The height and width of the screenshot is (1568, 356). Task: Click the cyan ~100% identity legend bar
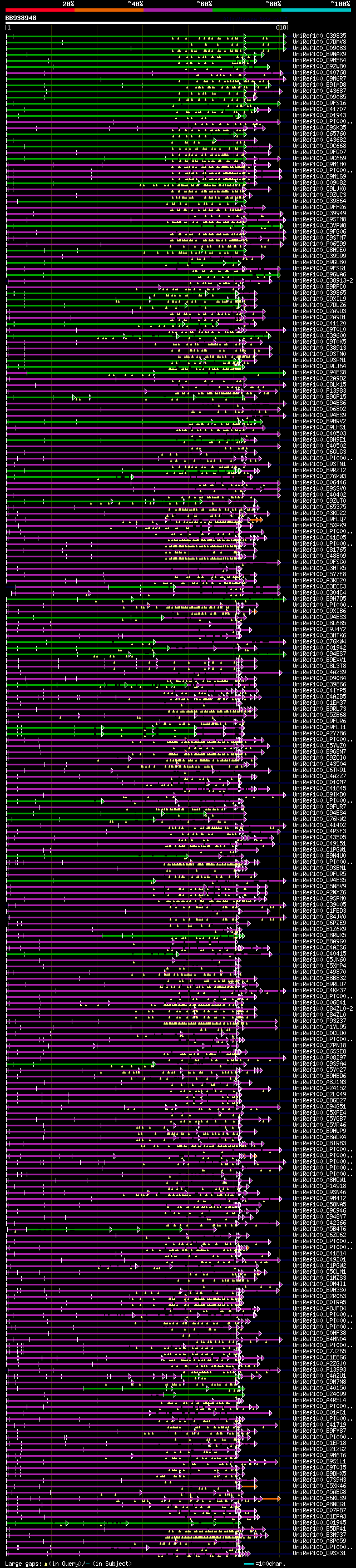click(316, 10)
